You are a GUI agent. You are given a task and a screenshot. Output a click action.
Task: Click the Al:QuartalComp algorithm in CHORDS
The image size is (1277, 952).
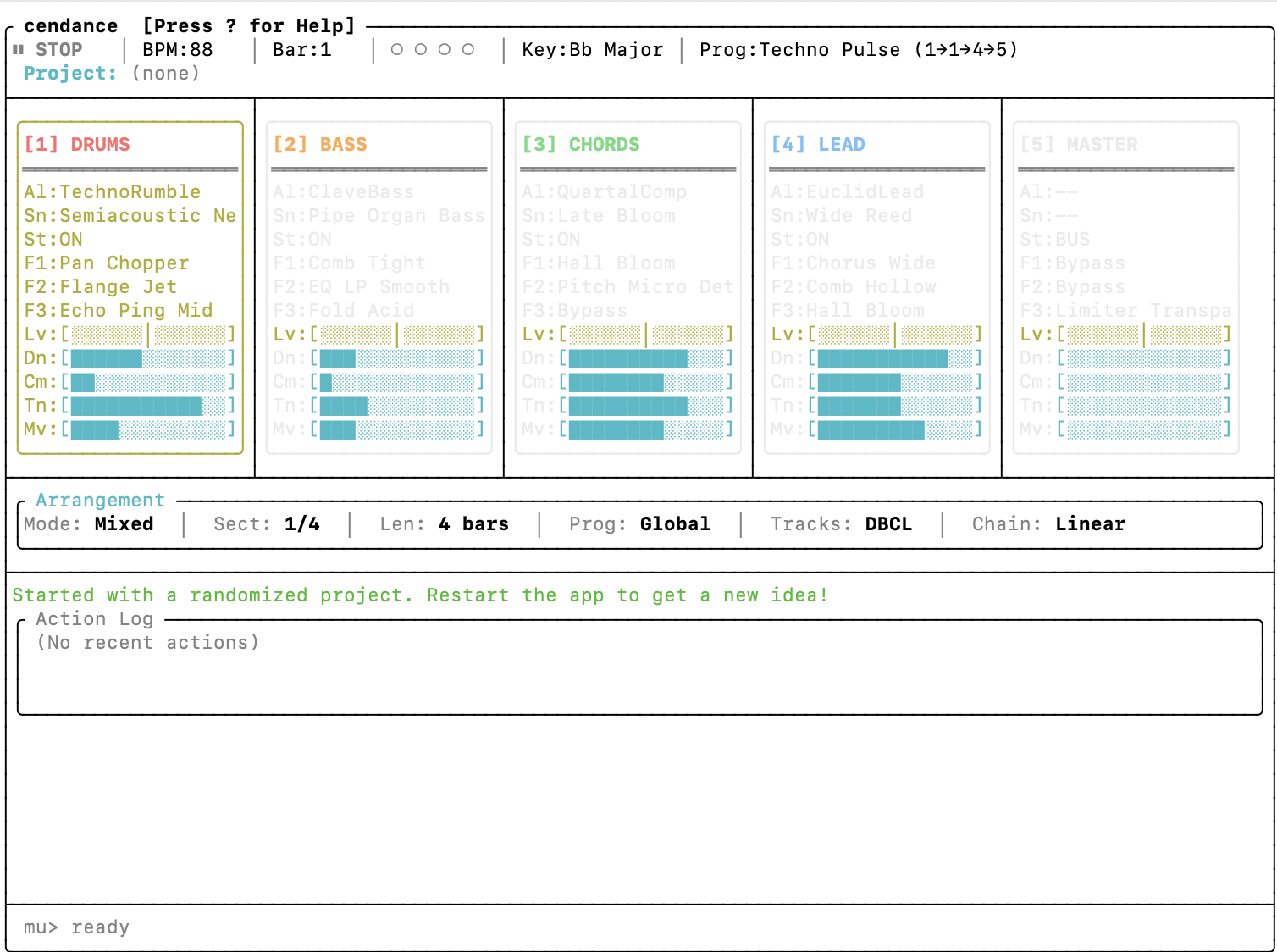(605, 192)
